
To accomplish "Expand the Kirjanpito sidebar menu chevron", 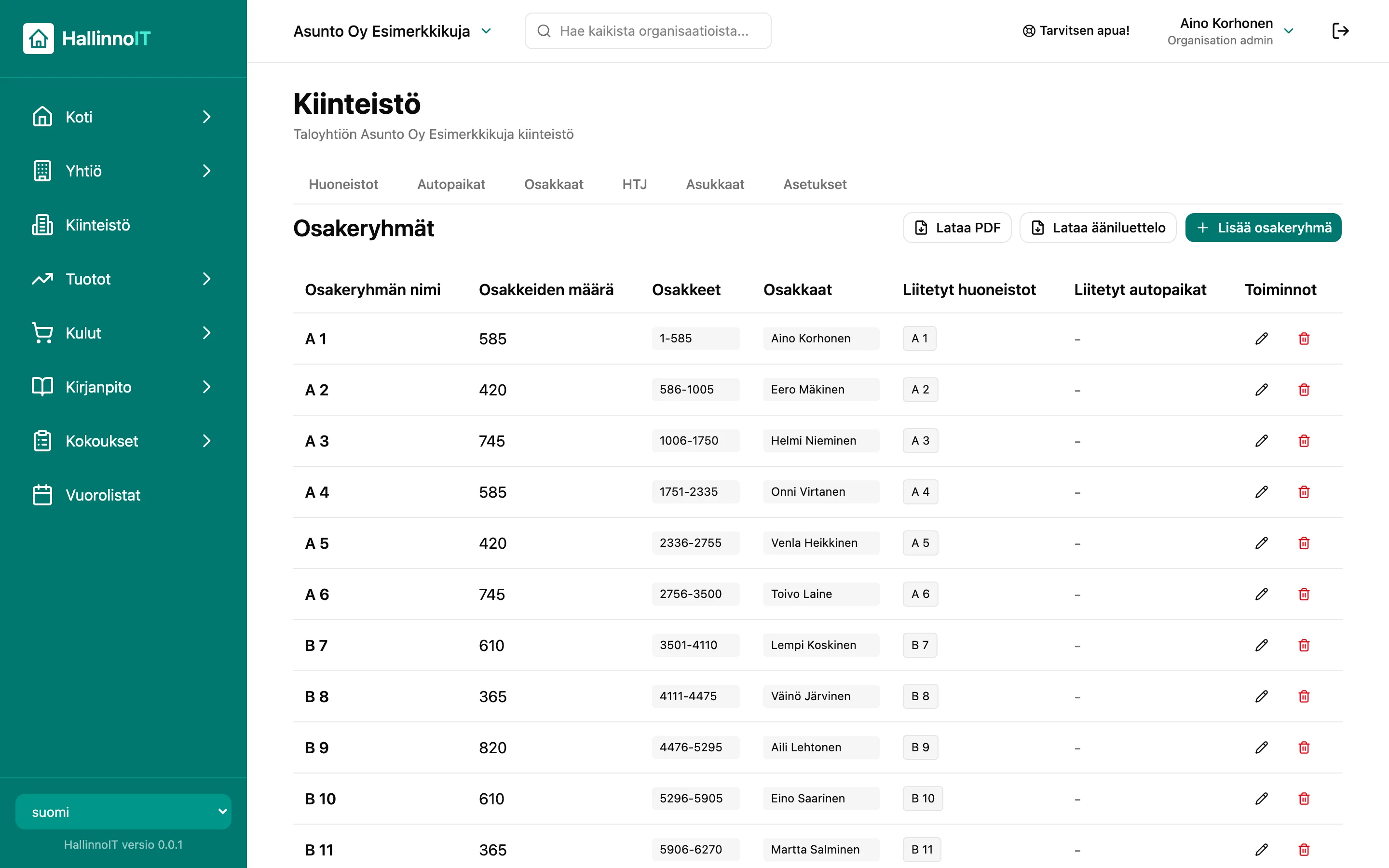I will tap(206, 387).
